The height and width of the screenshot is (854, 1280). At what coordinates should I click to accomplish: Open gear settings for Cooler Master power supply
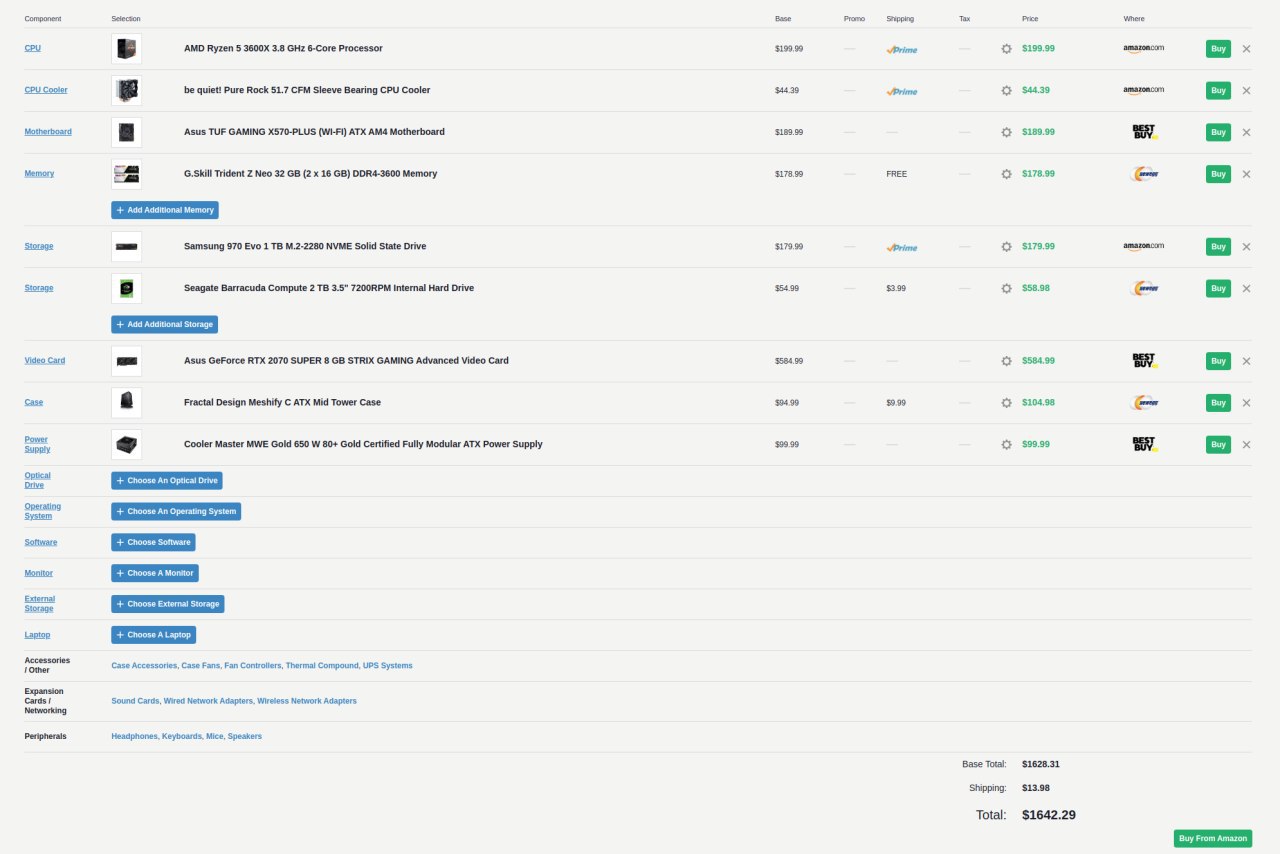[x=1006, y=444]
